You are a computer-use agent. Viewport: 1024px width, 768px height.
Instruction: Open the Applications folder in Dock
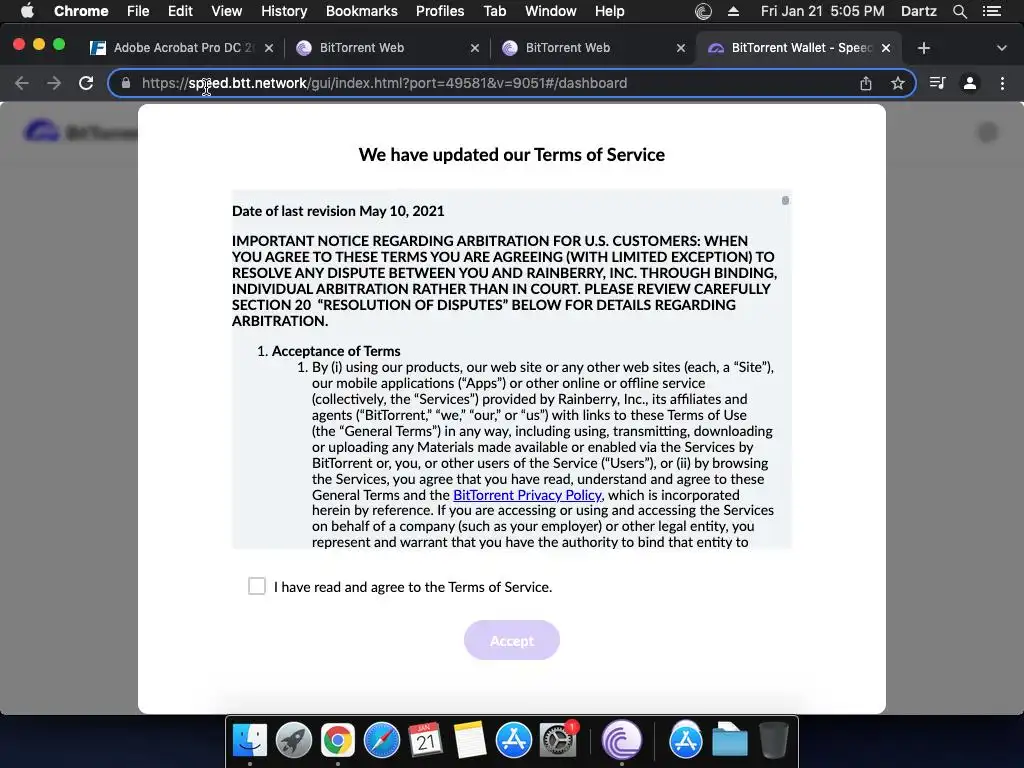685,741
